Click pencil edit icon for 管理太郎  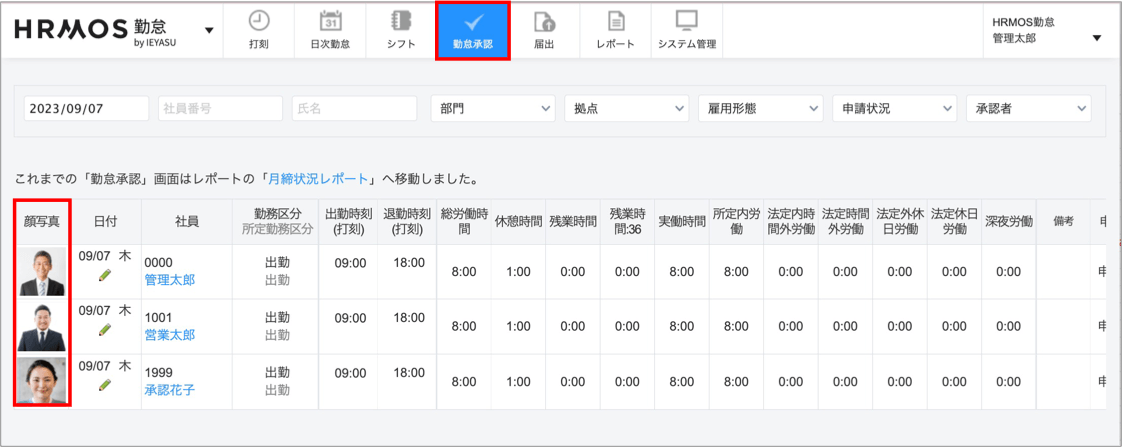105,275
